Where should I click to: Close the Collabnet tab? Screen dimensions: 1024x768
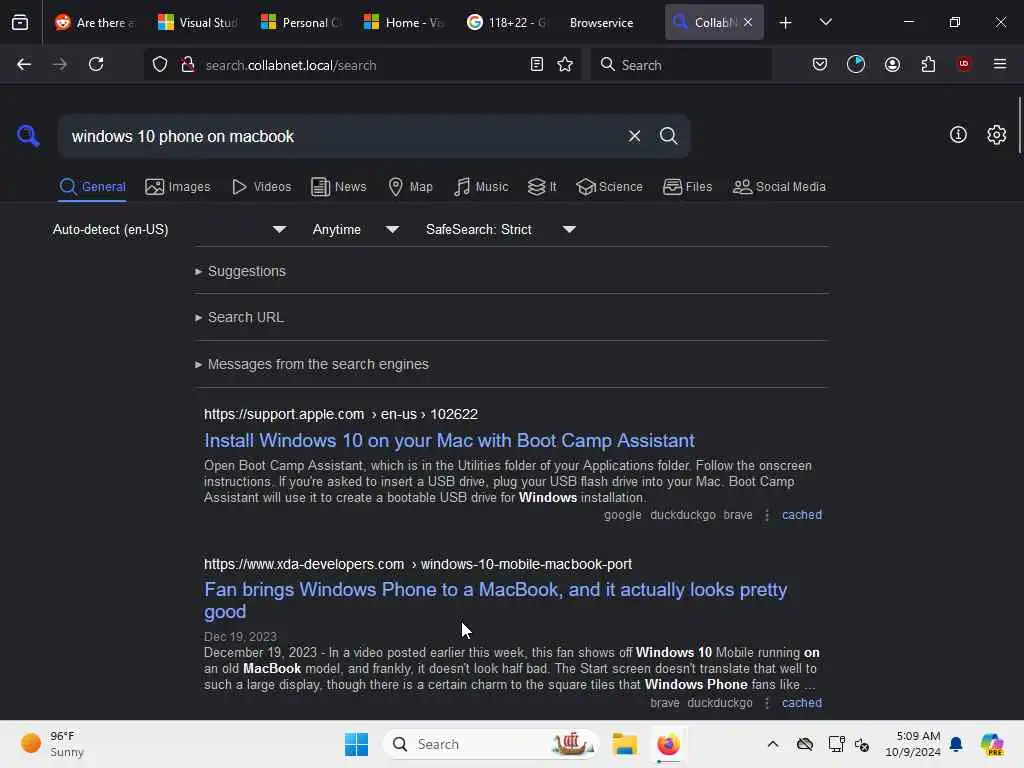click(748, 22)
